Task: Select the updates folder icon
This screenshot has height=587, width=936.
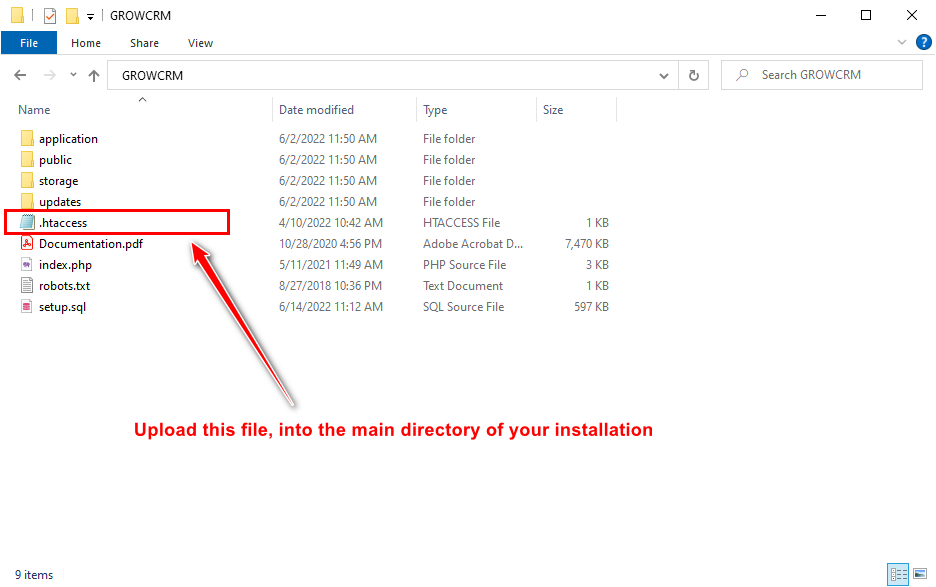Action: [27, 201]
